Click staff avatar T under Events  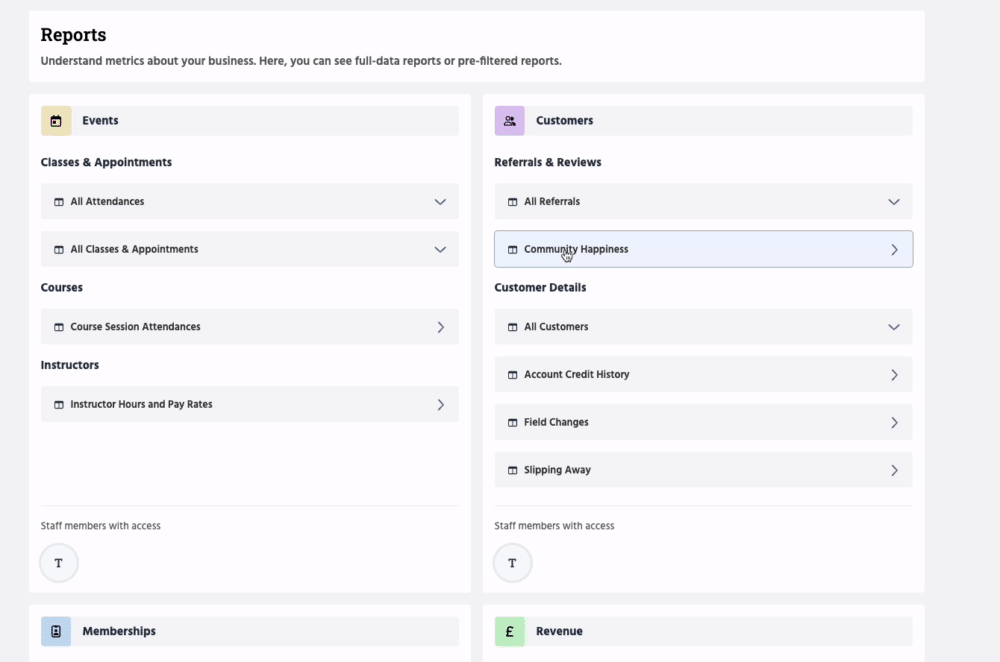coord(59,563)
